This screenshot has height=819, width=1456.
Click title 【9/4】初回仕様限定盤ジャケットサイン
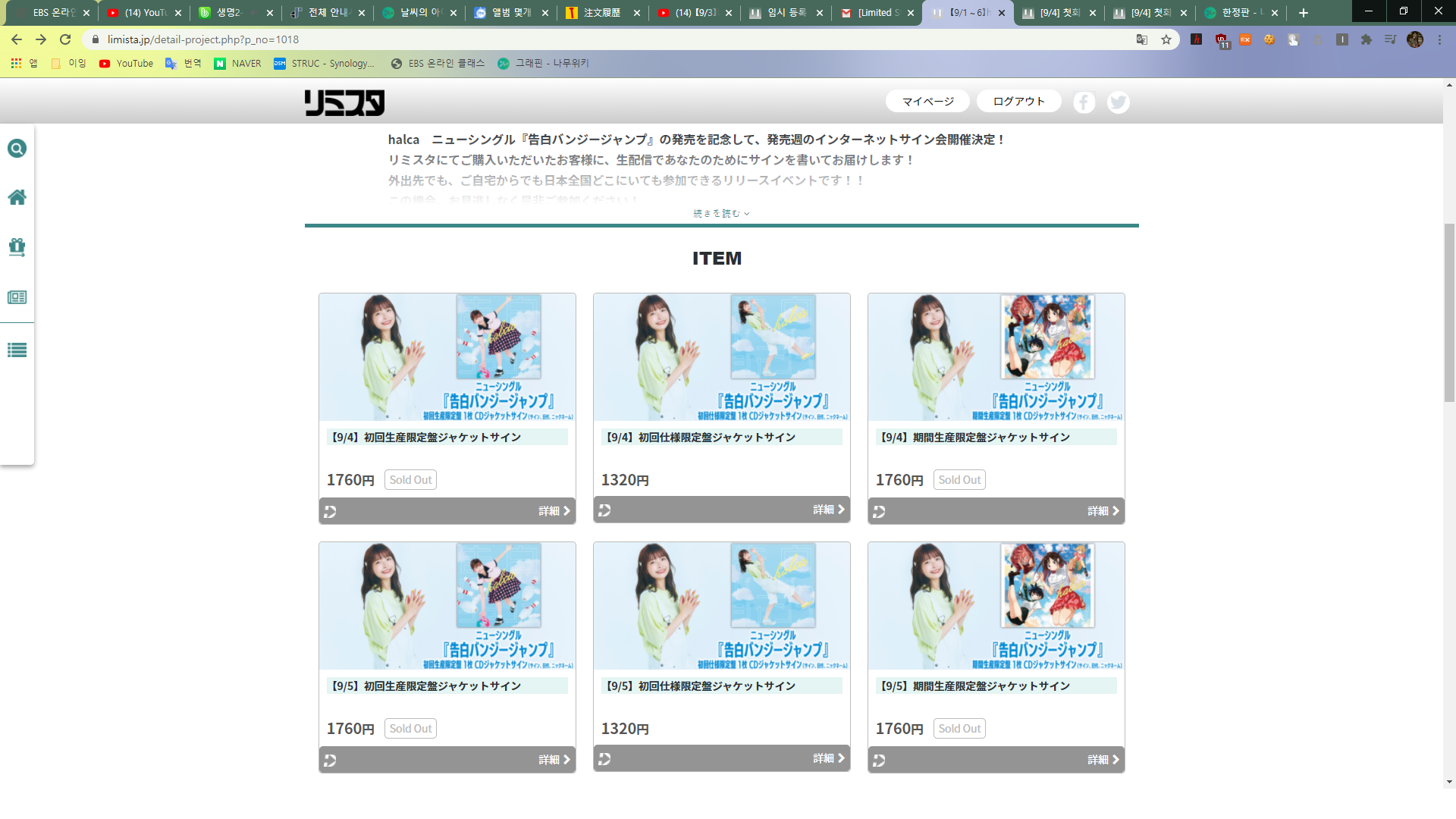point(698,438)
